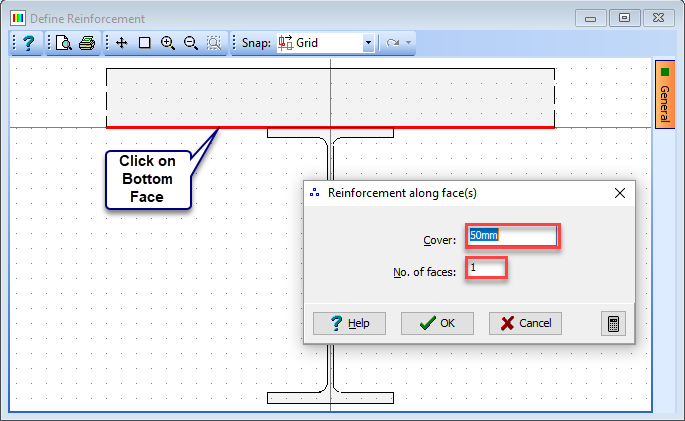The image size is (685, 421).
Task: Click the No. of faces field
Action: point(486,268)
